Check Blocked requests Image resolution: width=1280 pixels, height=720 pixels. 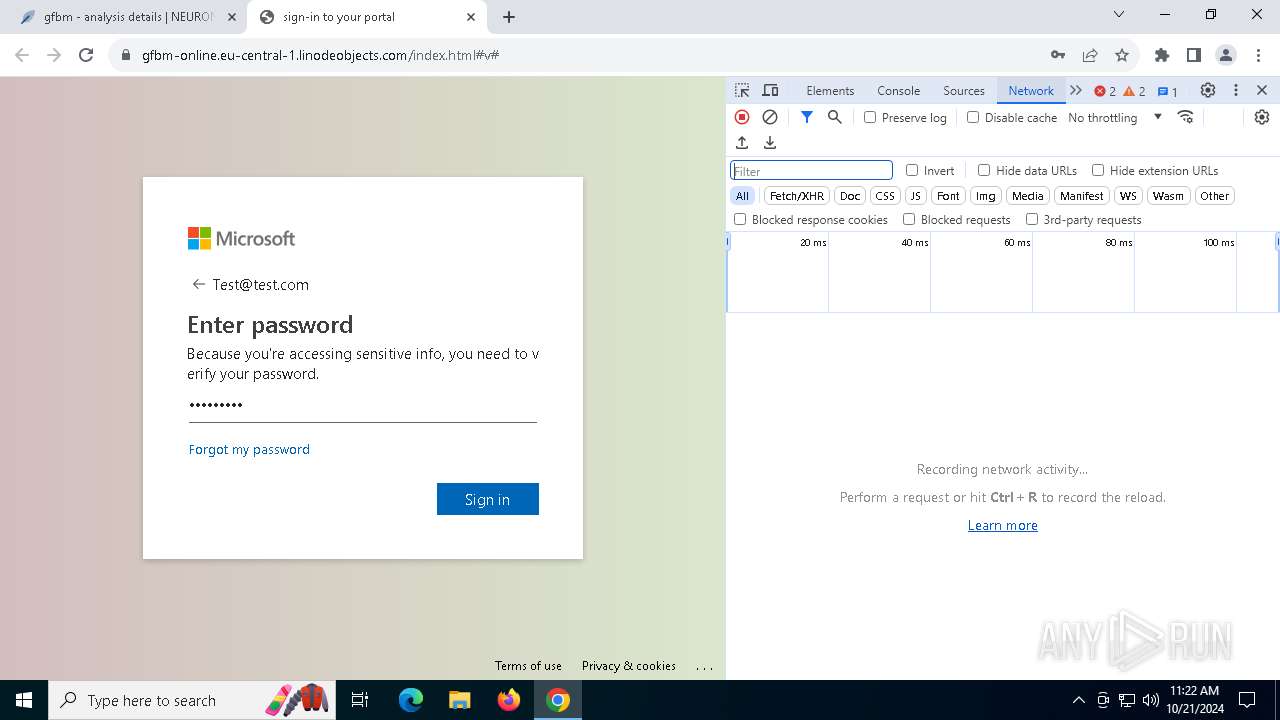[x=909, y=219]
